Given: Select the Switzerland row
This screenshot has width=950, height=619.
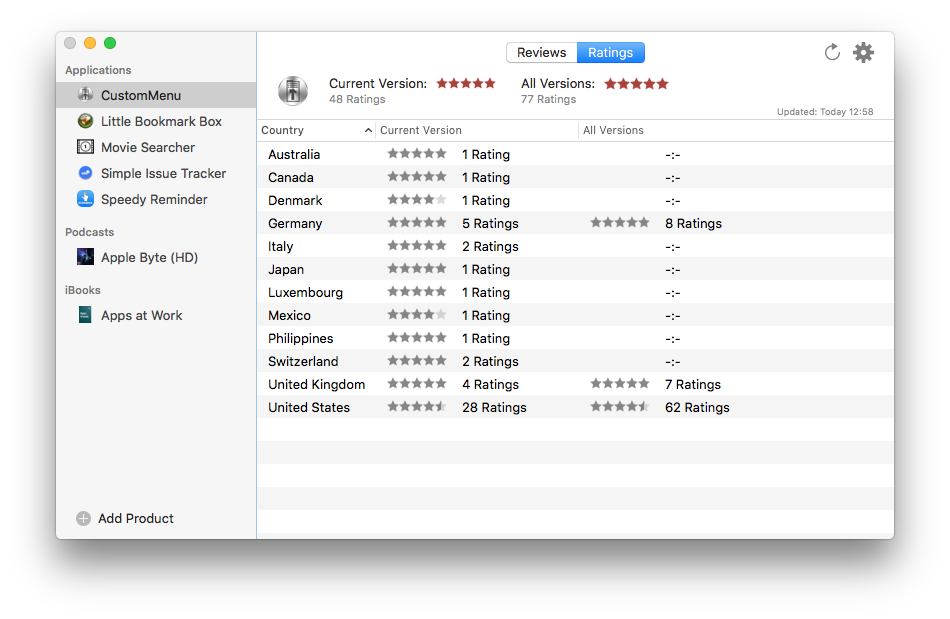Looking at the screenshot, I should point(576,362).
